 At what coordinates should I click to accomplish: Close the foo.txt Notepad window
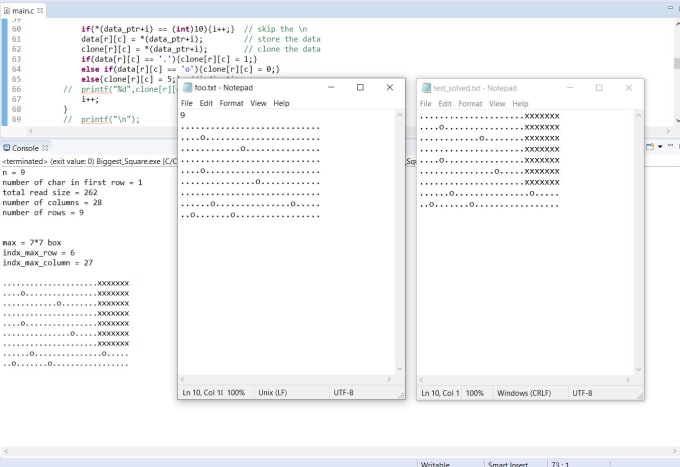[389, 87]
